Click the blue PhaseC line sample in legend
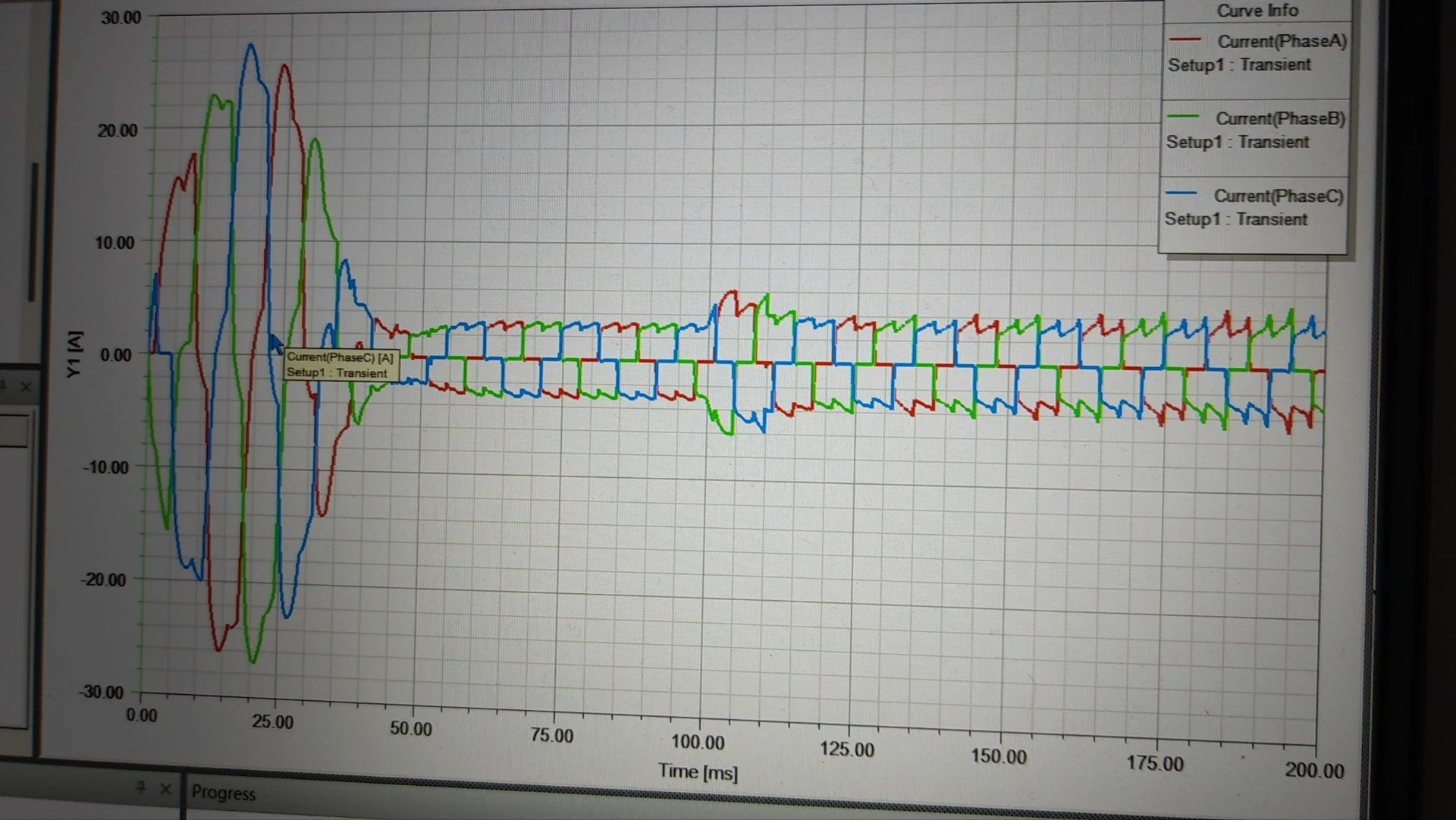 point(1181,193)
